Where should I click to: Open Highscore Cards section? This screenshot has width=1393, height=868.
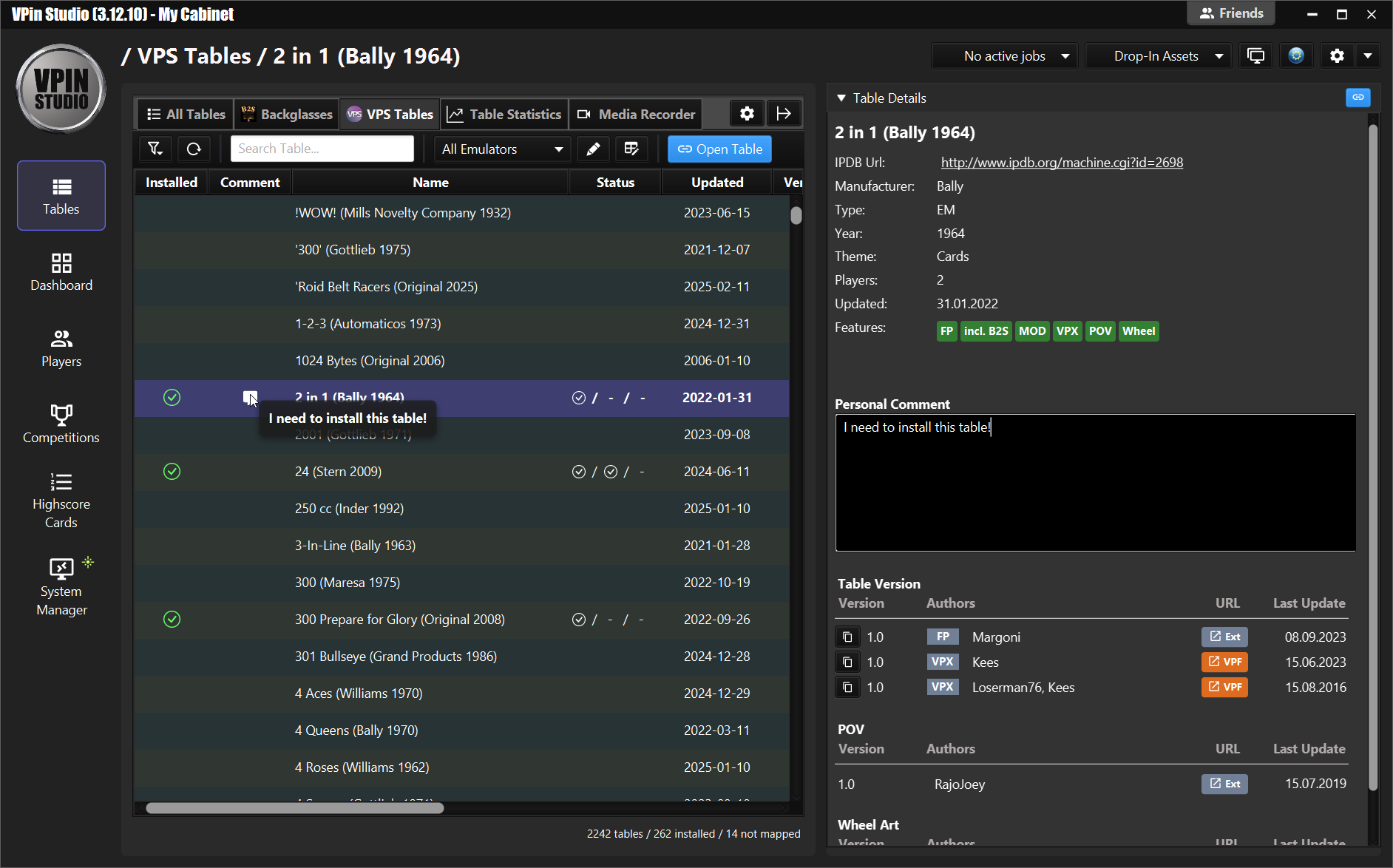(x=61, y=501)
